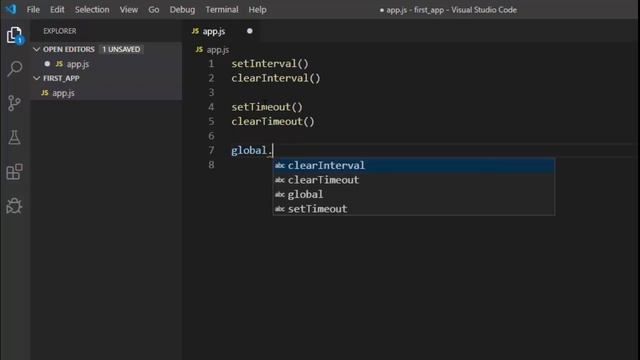Click the window title app.js - first_app
The image size is (640, 360).
tap(448, 9)
